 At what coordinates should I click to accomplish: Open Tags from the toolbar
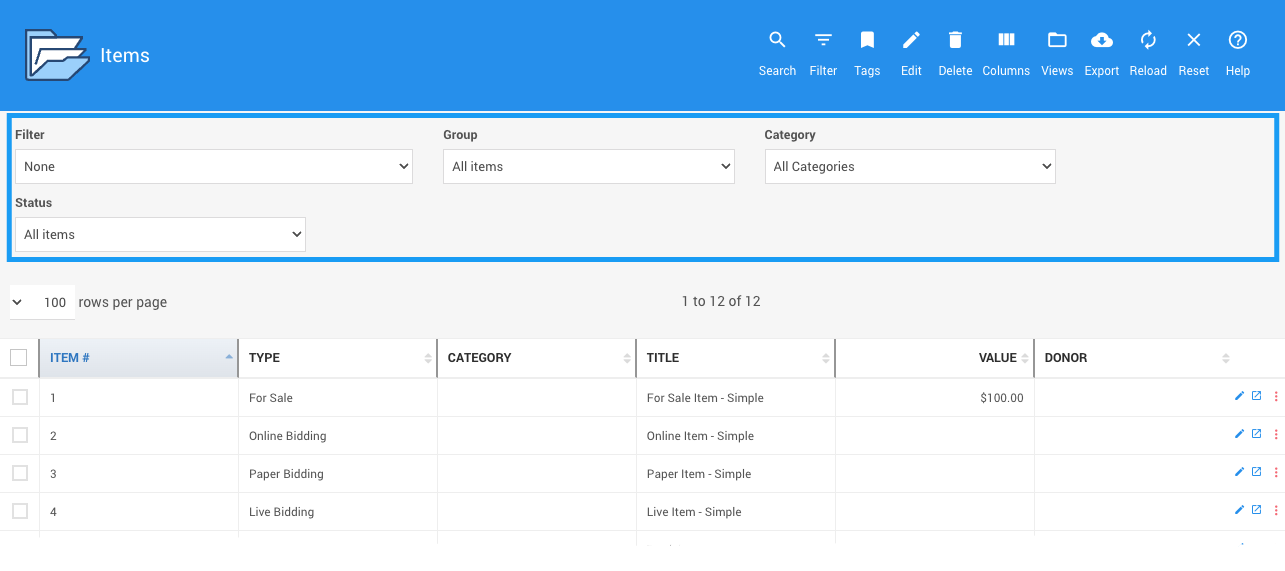tap(867, 53)
